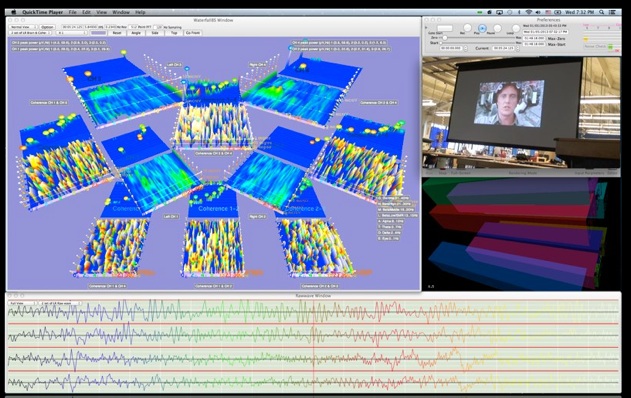The image size is (631, 398).
Task: Open the Full View dropdown in Rawwave window
Action: point(22,303)
